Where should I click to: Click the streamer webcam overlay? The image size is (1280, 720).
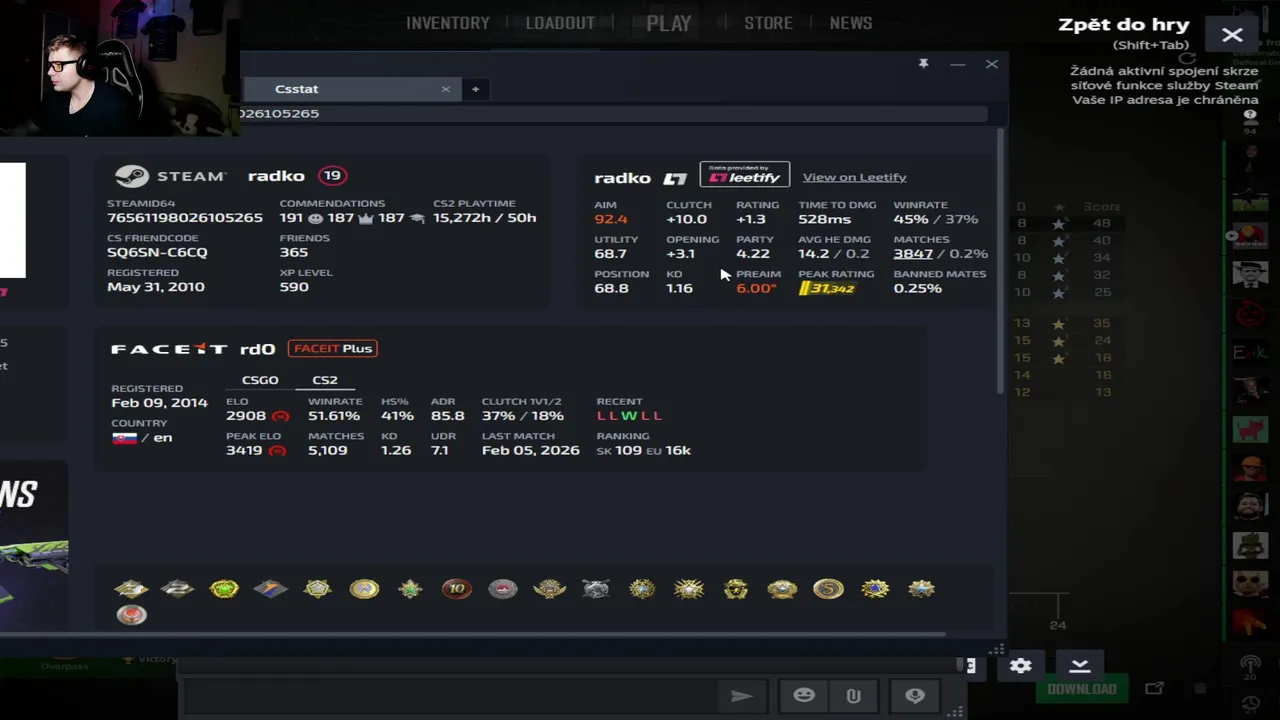[x=120, y=68]
